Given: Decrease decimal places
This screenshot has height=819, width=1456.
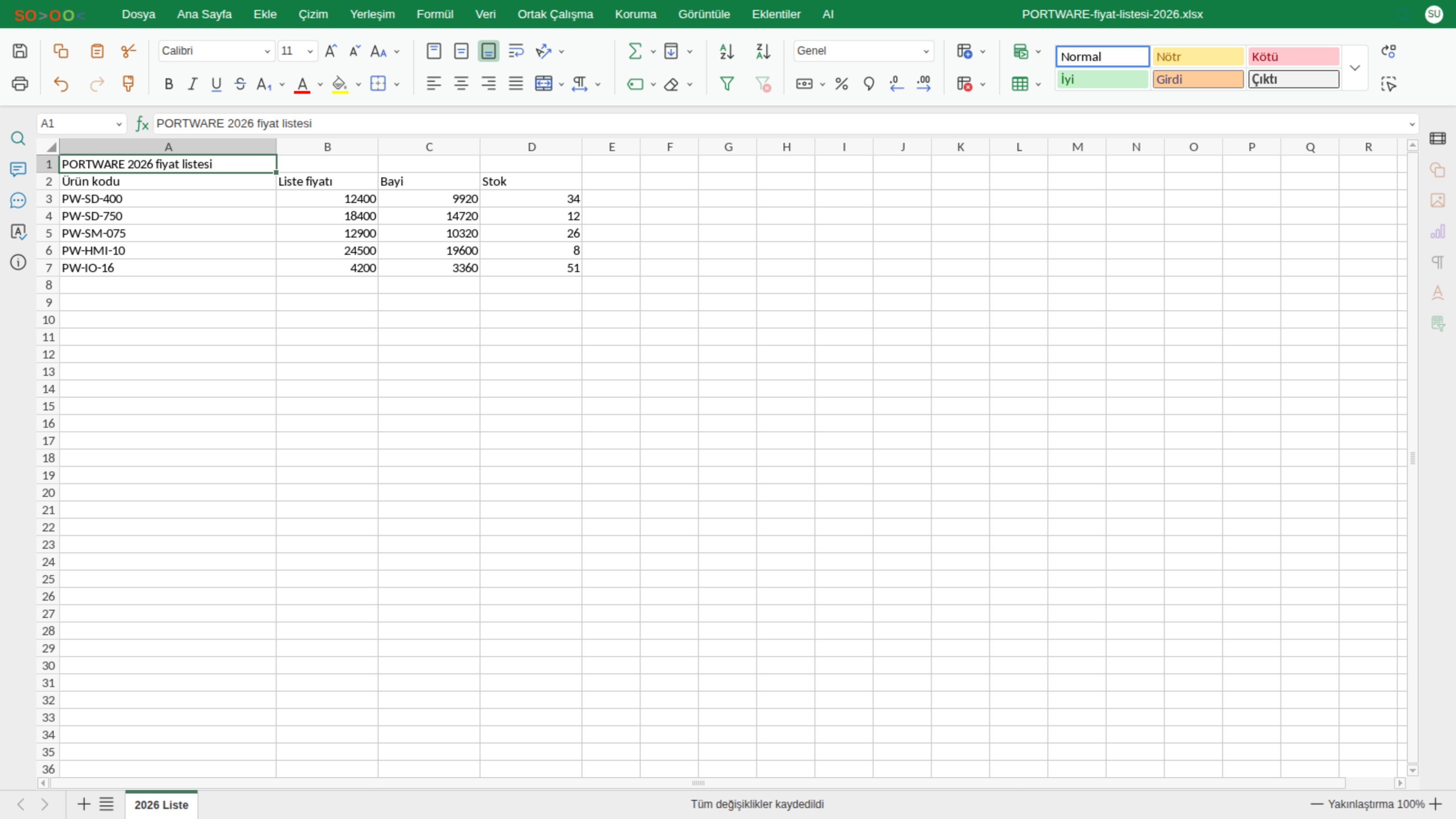Looking at the screenshot, I should pos(896,84).
